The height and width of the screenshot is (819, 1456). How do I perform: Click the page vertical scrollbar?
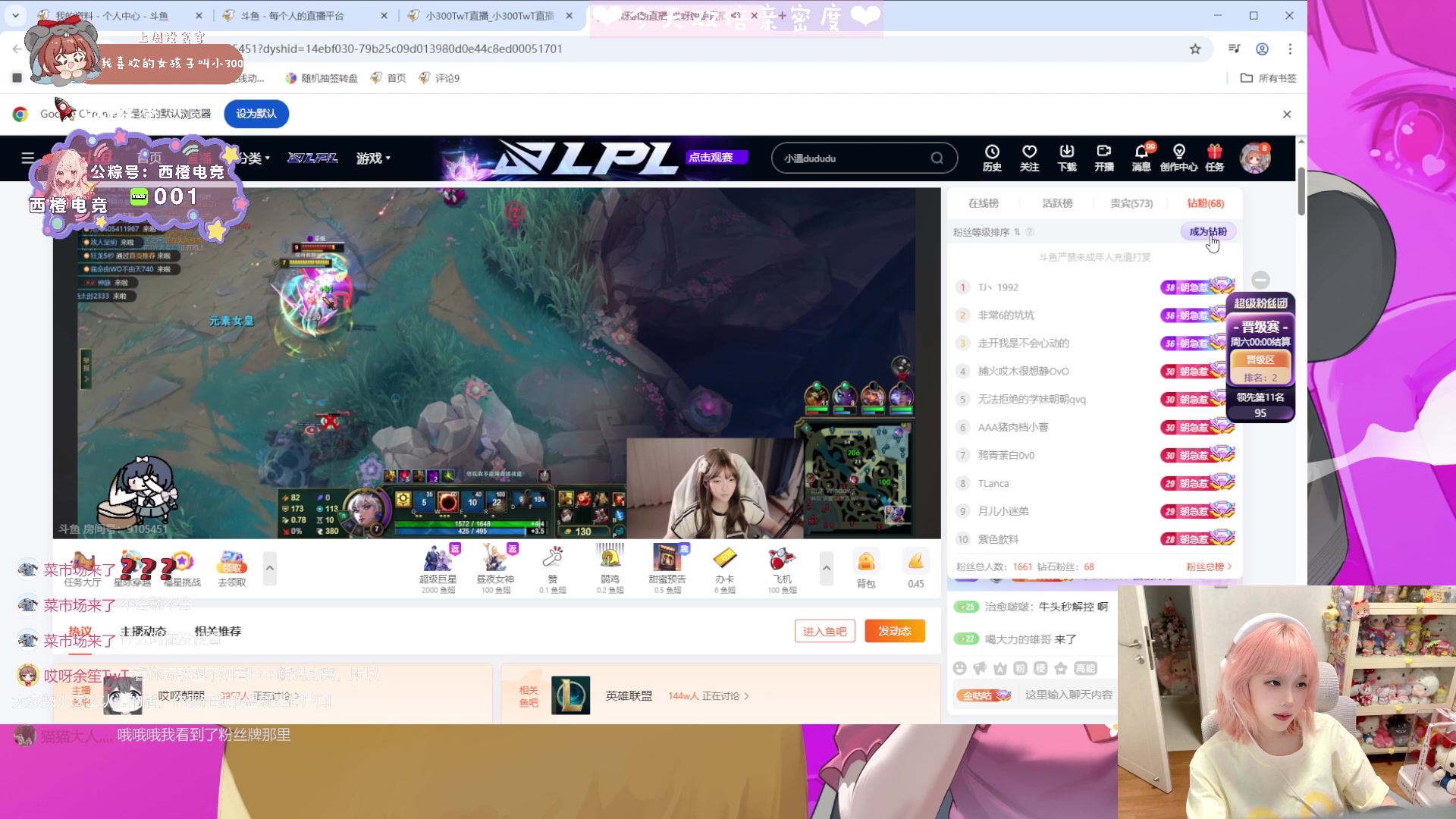tap(1301, 192)
